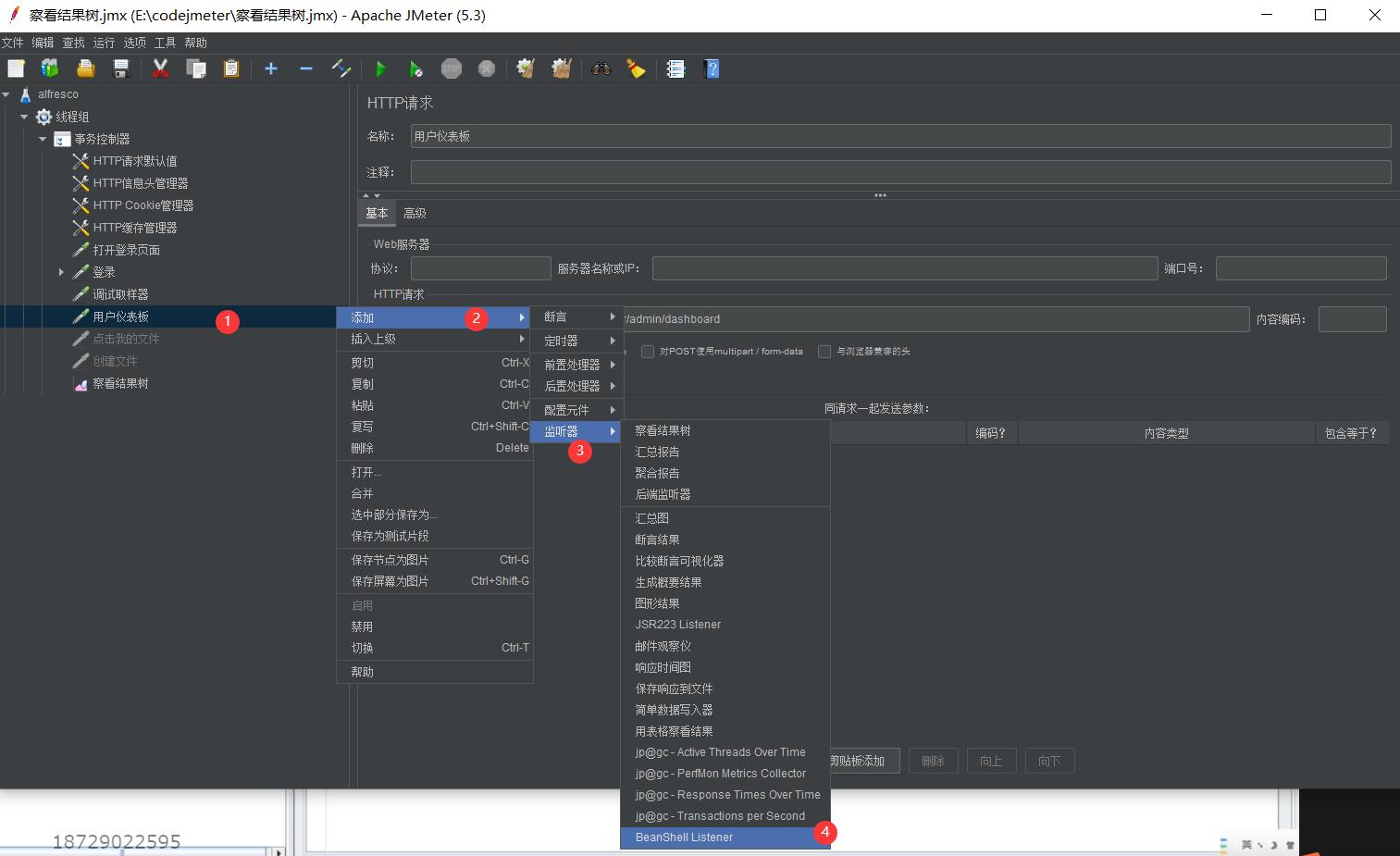Click the Open file folder icon
The height and width of the screenshot is (856, 1400).
pyautogui.click(x=85, y=68)
